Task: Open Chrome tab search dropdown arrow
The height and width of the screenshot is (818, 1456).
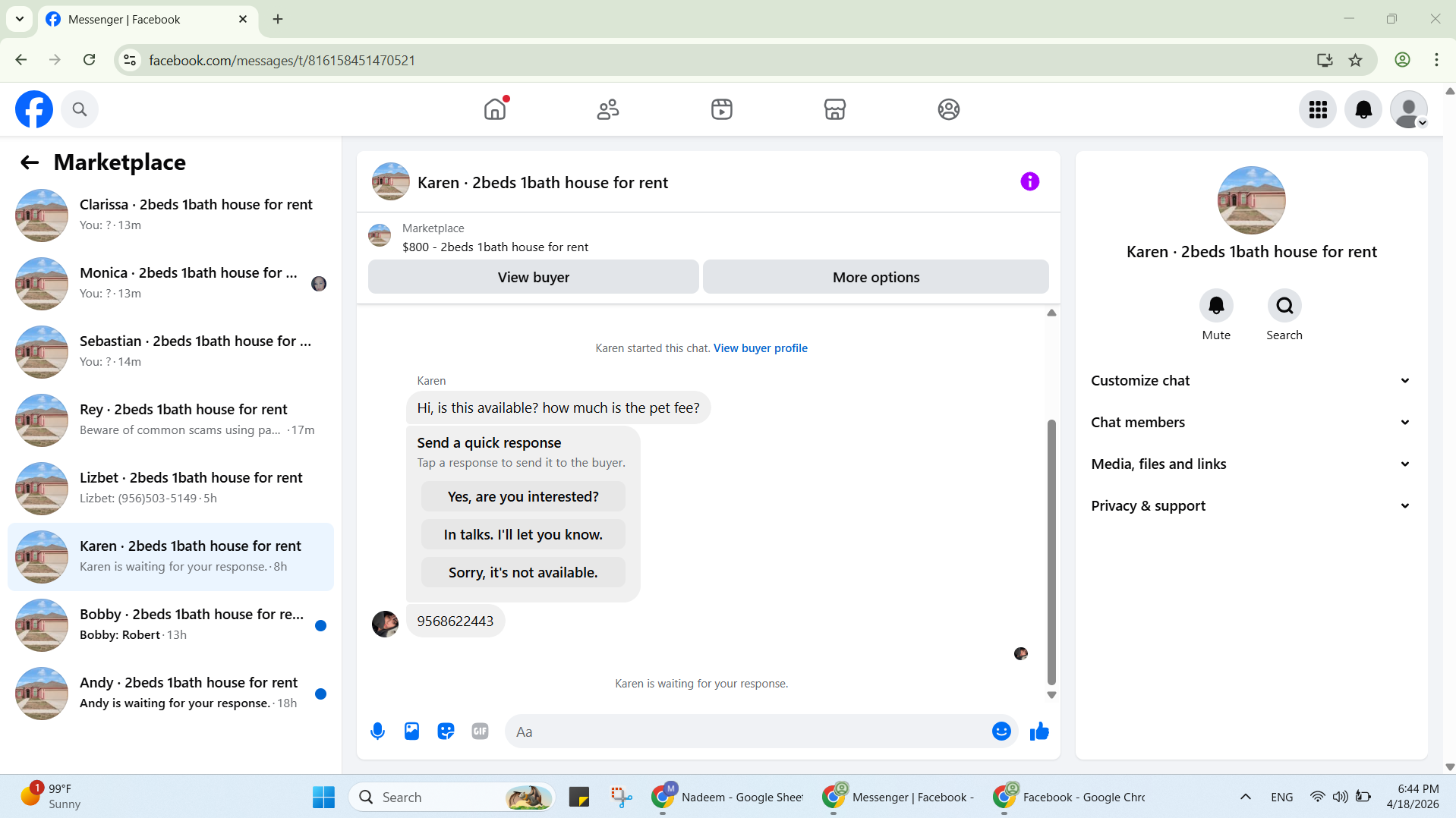Action: [20, 19]
